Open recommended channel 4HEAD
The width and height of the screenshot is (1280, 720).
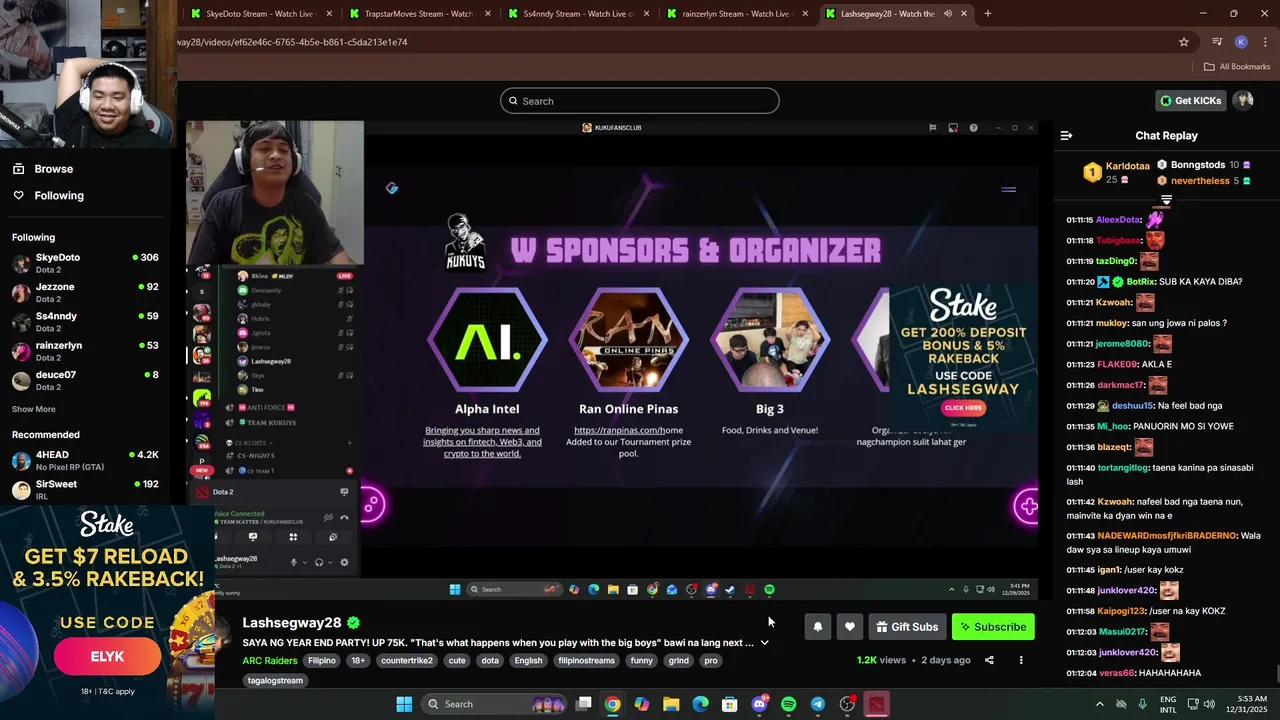click(85, 461)
